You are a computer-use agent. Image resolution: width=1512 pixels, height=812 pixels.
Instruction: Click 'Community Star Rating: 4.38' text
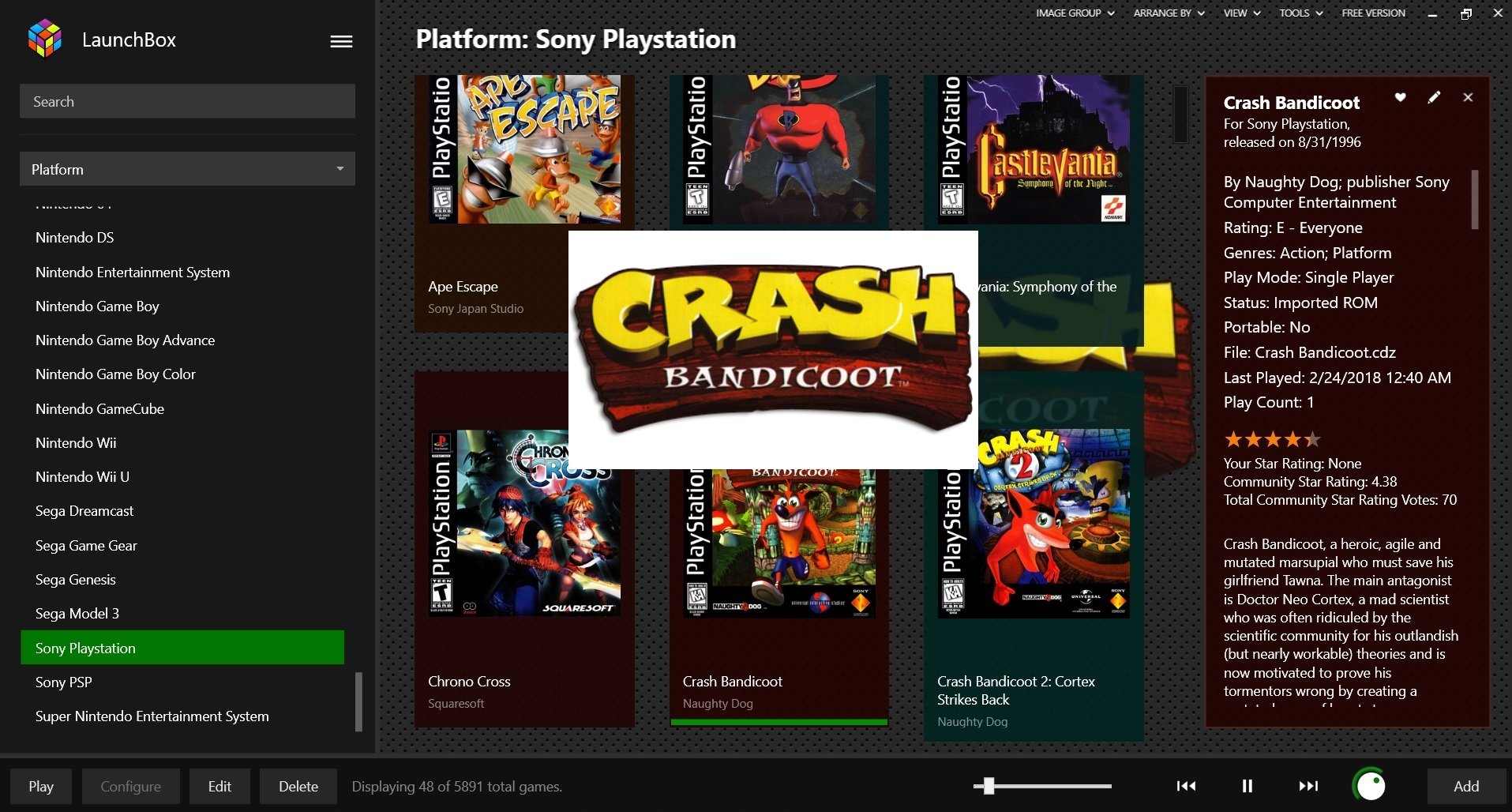coord(1311,482)
